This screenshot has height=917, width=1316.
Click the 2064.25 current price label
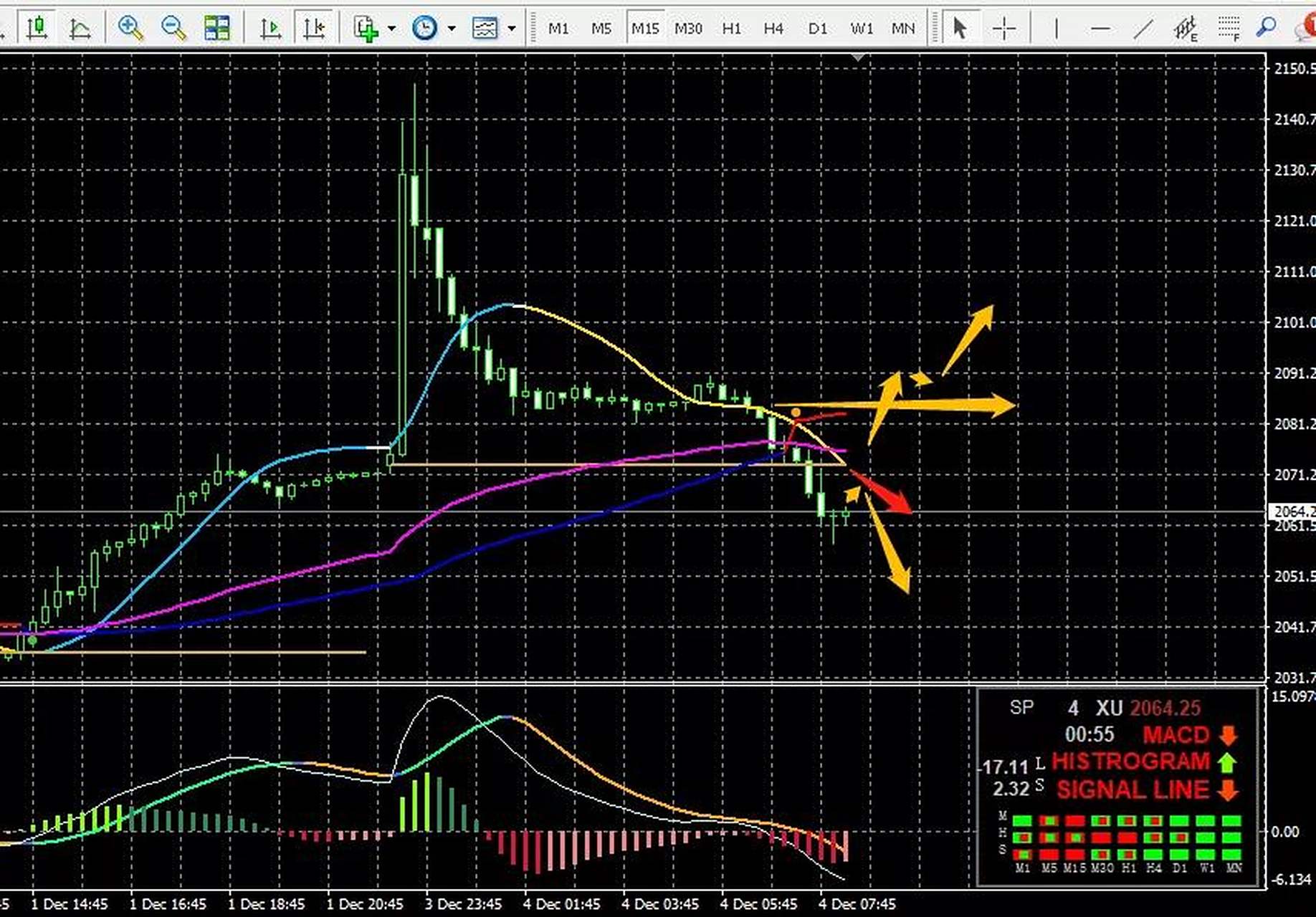[1293, 512]
